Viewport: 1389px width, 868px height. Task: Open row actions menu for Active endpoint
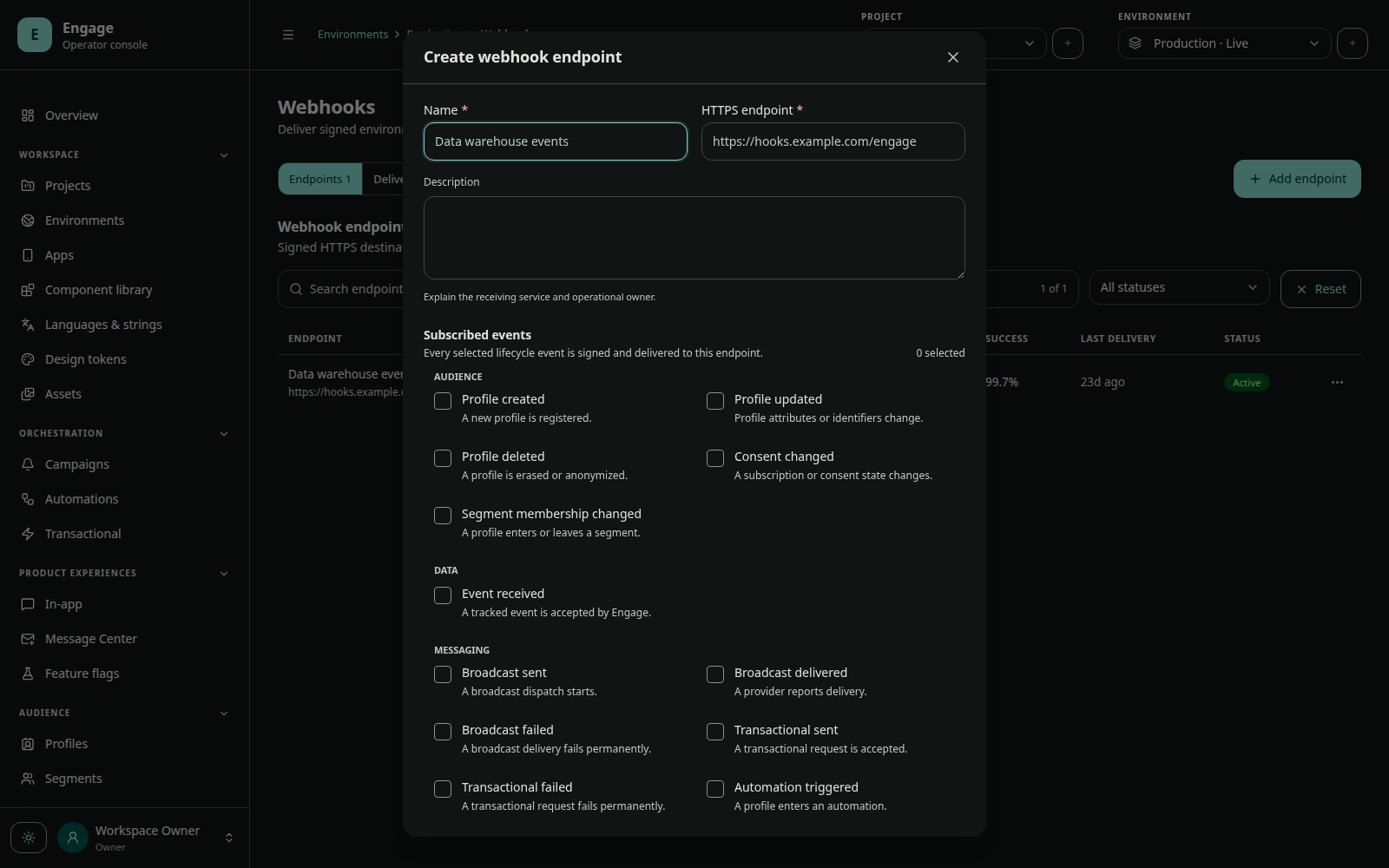click(x=1337, y=382)
